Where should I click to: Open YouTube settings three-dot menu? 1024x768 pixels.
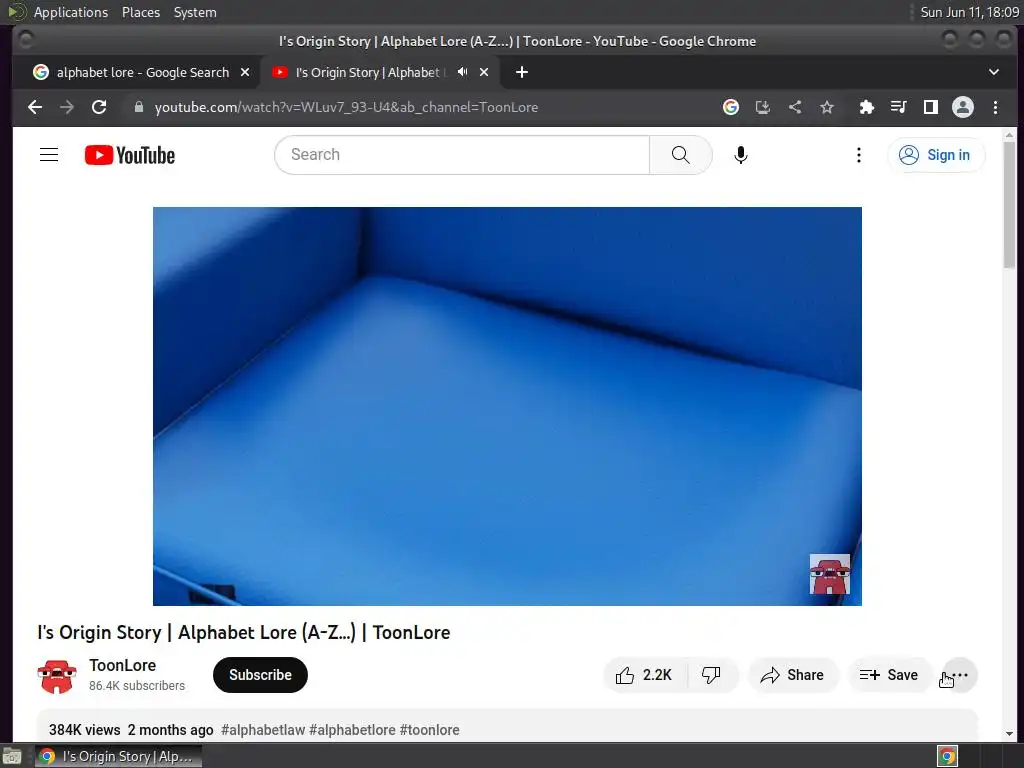(x=859, y=155)
